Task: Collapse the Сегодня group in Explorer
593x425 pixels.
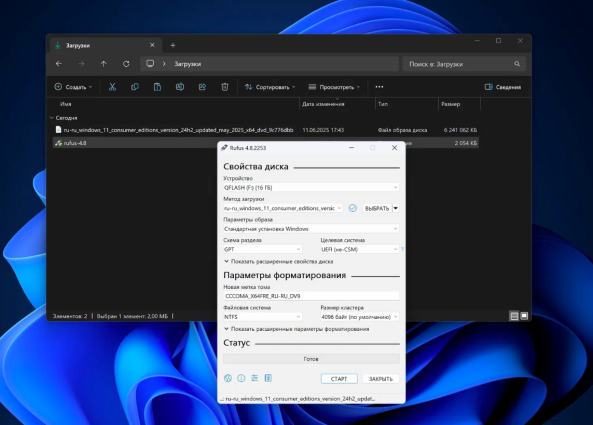Action: pyautogui.click(x=51, y=118)
